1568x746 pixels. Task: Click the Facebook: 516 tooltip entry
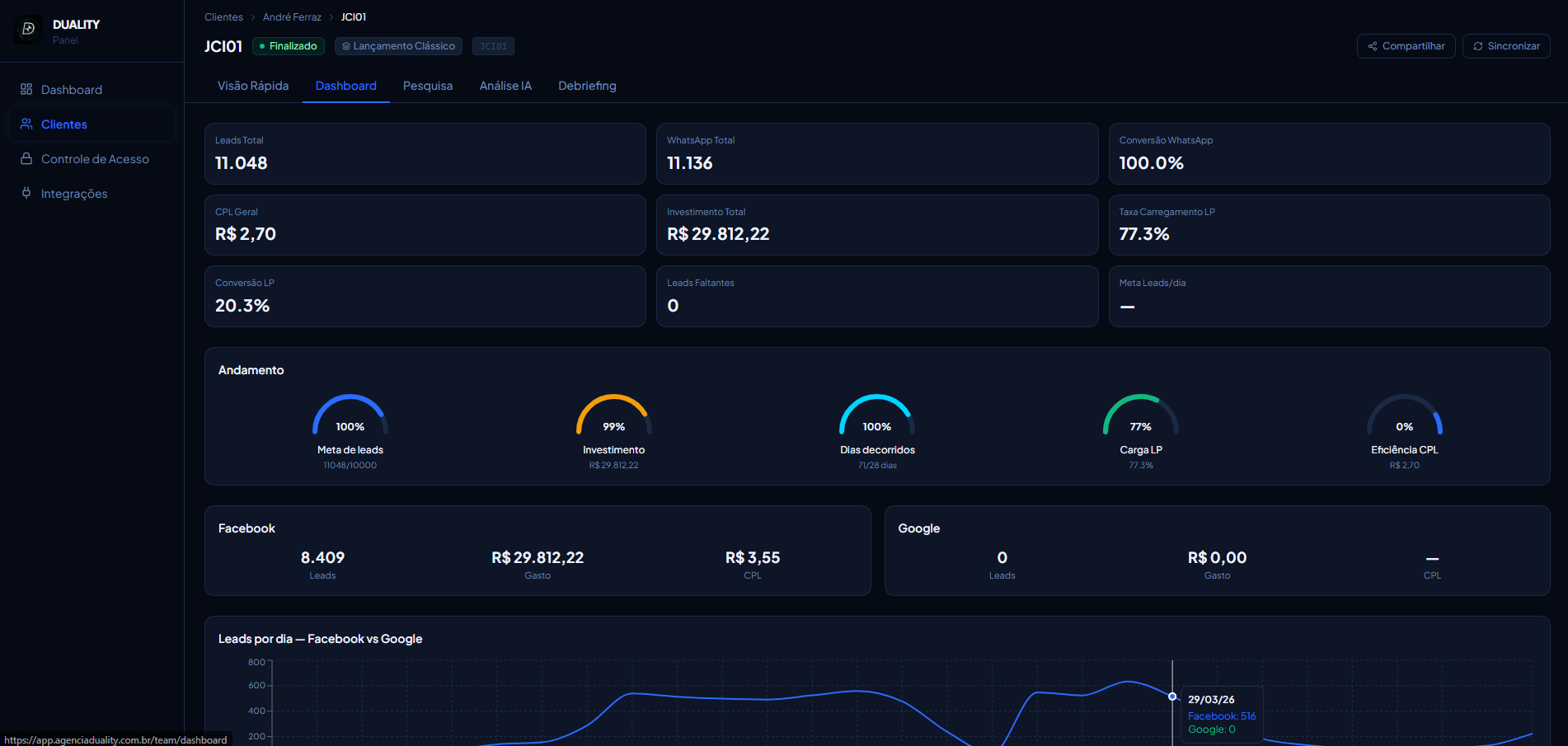(x=1222, y=716)
